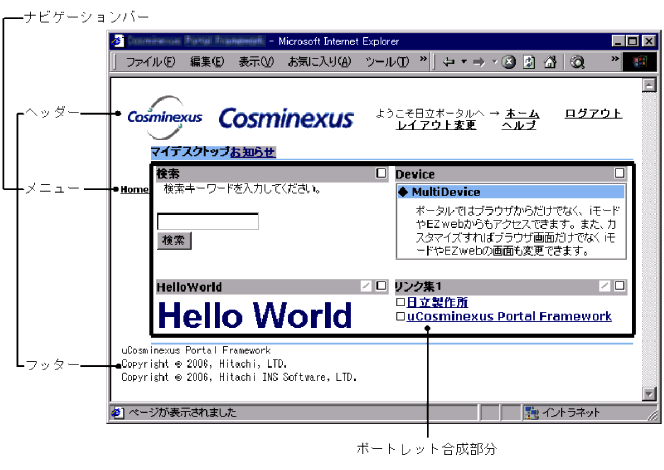Click the Home house toolbar icon

[x=550, y=62]
